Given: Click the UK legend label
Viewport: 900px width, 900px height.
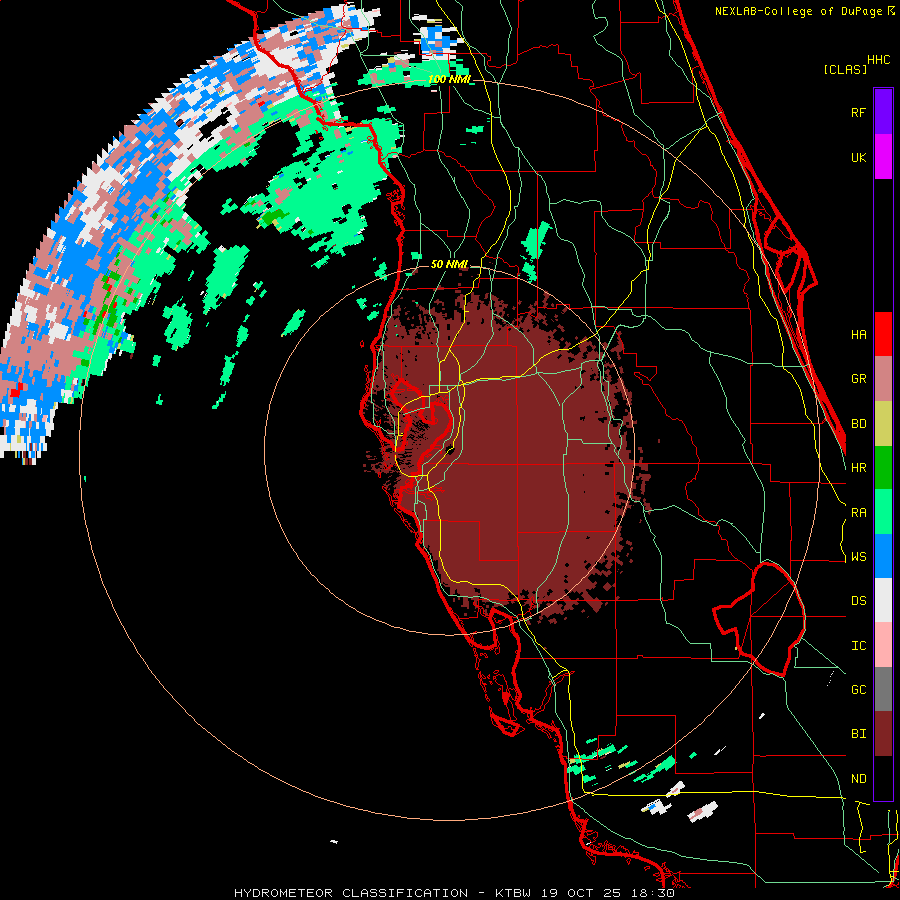Looking at the screenshot, I should pos(858,157).
